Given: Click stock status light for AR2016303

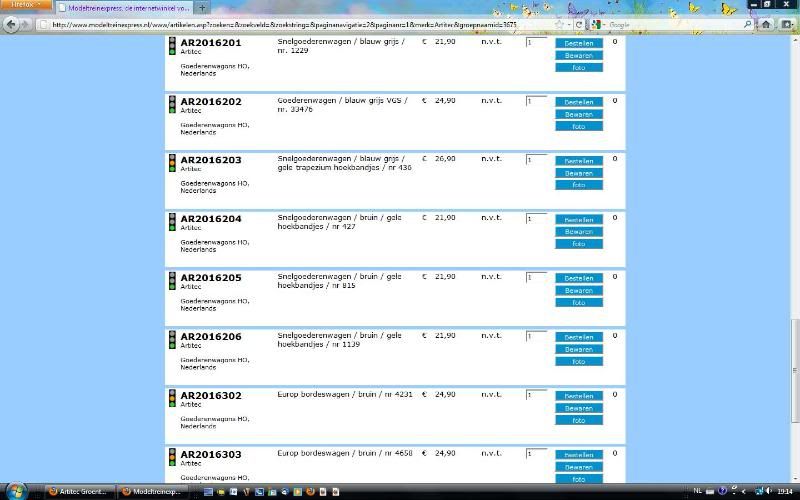Looking at the screenshot, I should click(x=172, y=457).
